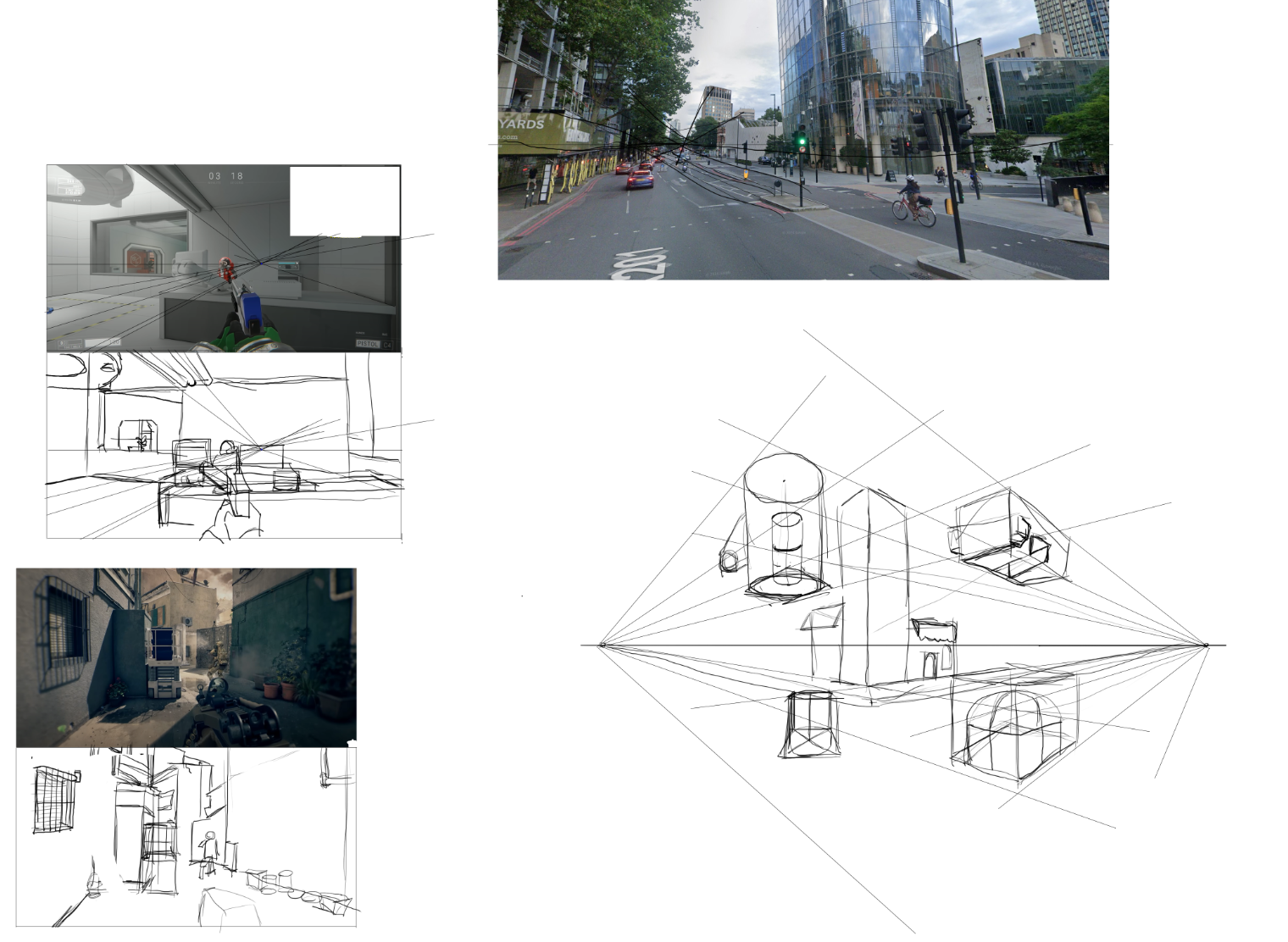Click the domed box sketch below horizon
Viewport: 1288px width, 942px height.
pos(1011,729)
